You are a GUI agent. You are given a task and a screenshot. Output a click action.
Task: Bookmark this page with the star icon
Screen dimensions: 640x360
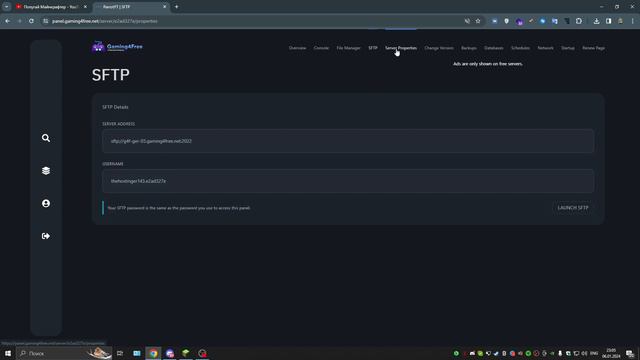click(478, 21)
